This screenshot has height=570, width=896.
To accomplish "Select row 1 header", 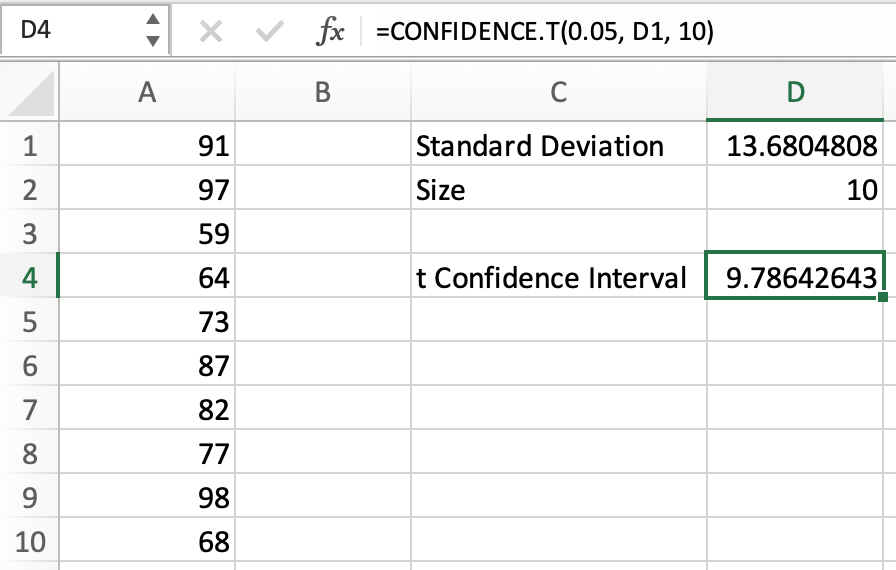I will click(29, 146).
